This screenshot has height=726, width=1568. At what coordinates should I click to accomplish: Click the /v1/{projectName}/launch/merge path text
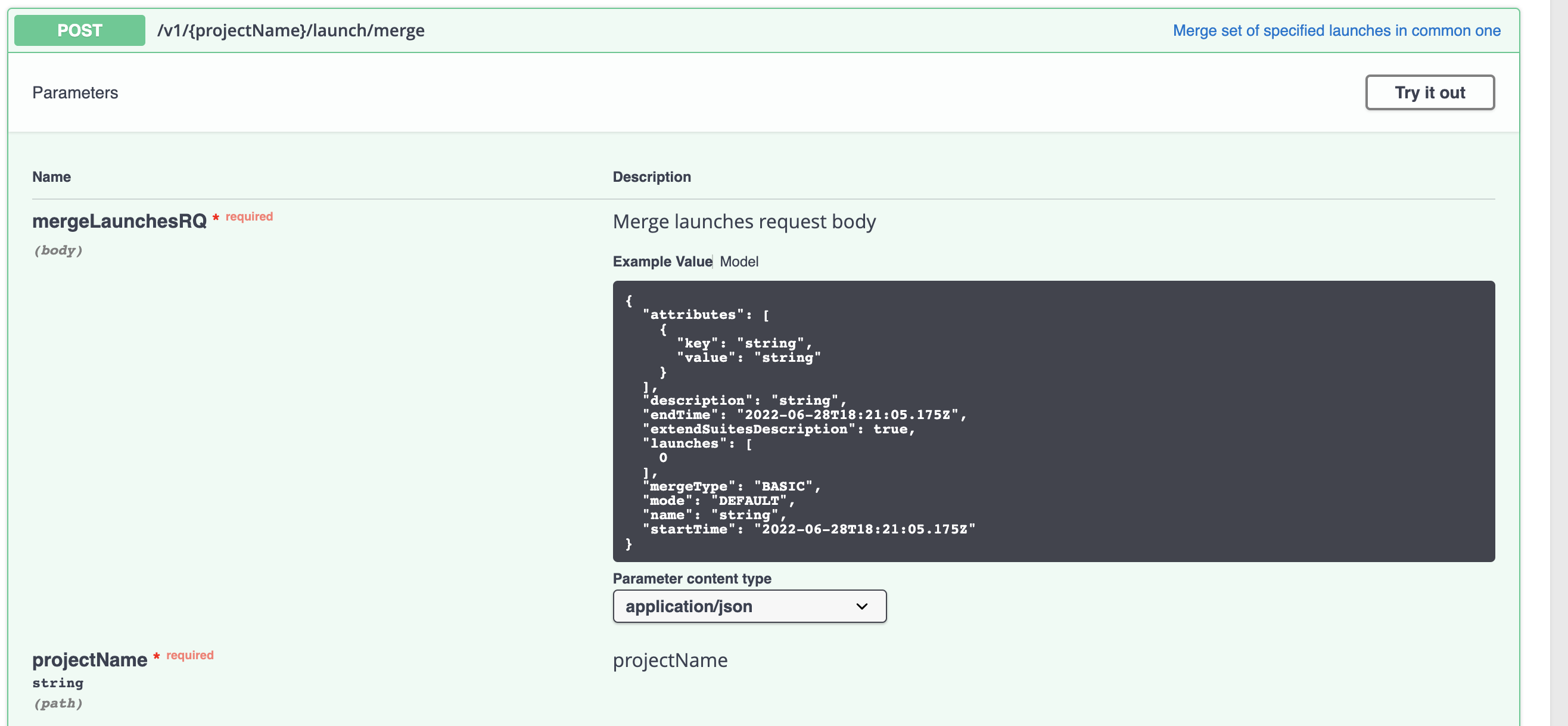(x=291, y=30)
